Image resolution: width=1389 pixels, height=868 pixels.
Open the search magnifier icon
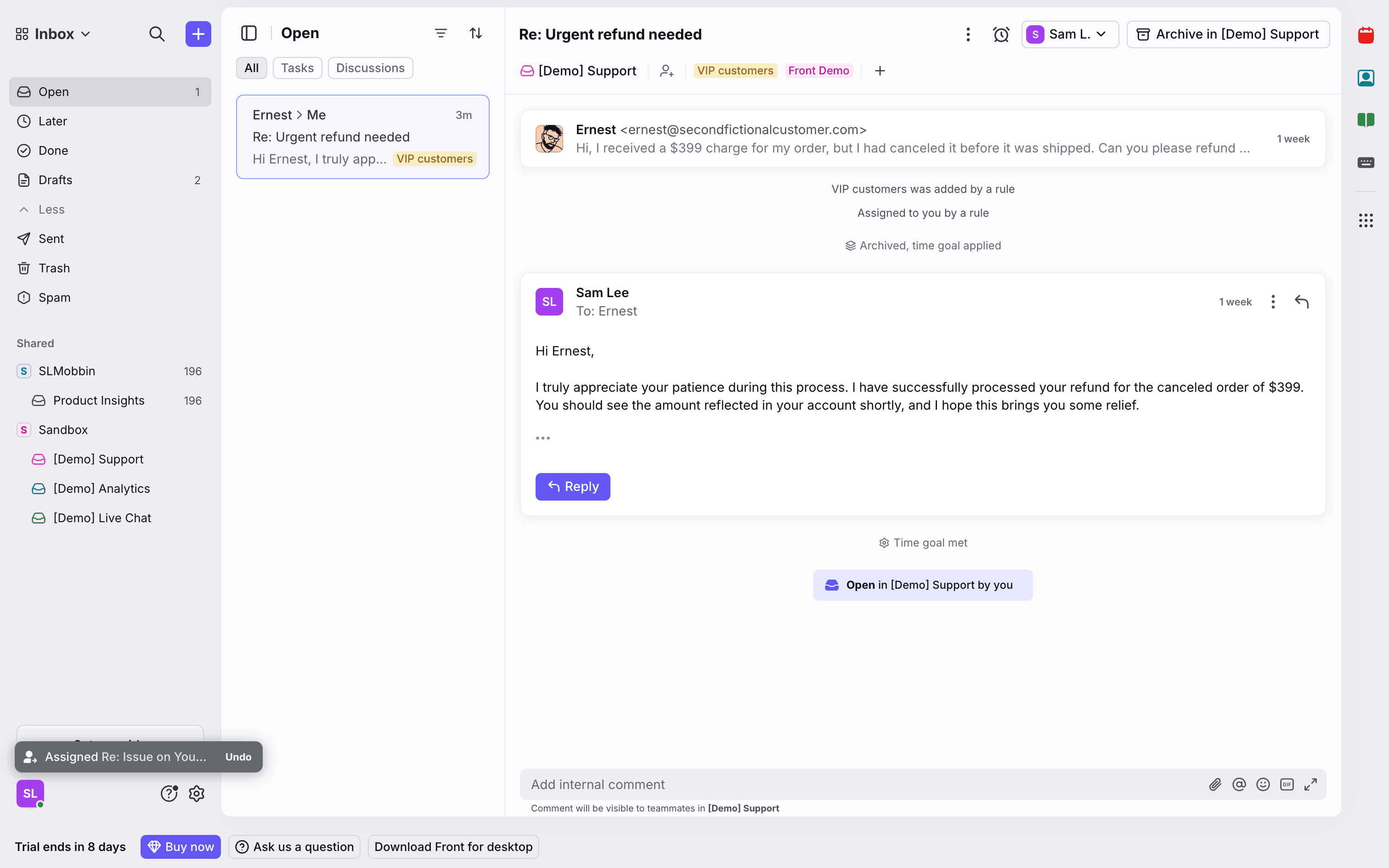pos(157,34)
